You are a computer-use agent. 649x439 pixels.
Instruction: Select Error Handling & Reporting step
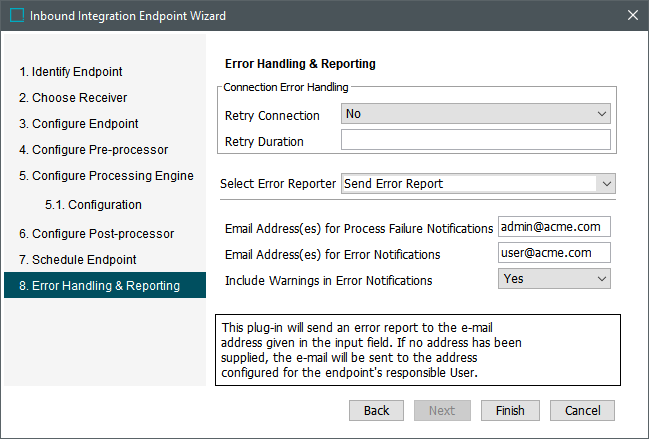click(99, 286)
